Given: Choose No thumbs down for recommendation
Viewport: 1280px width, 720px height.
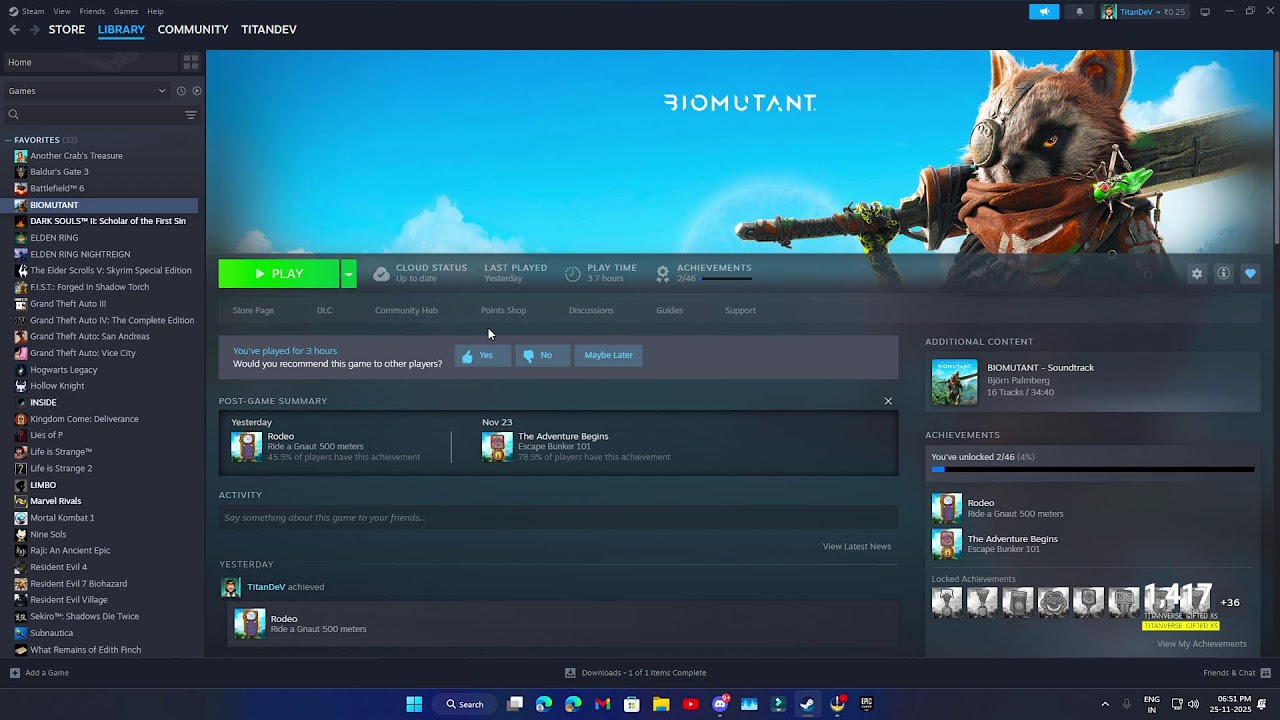Looking at the screenshot, I should click(542, 355).
